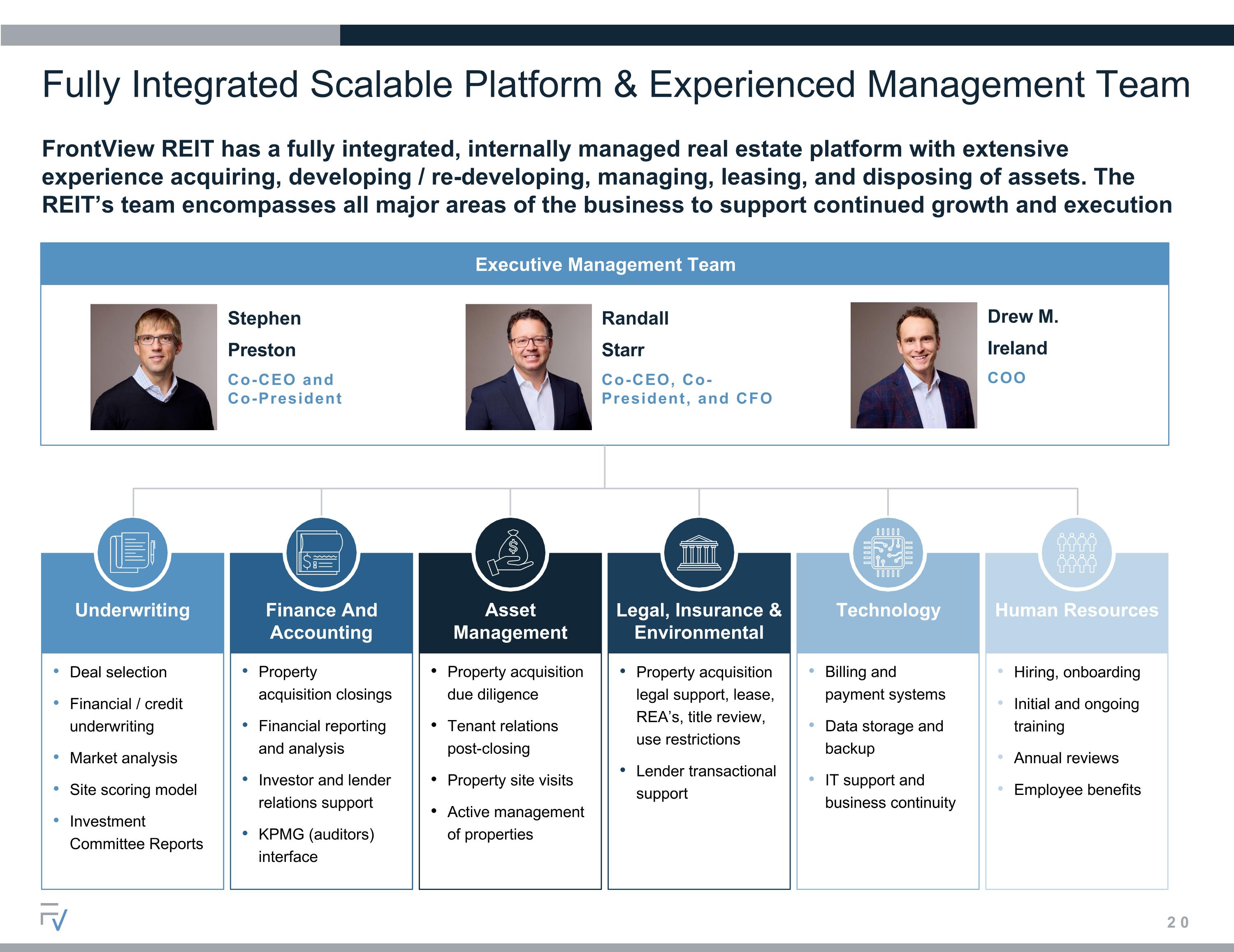Open Randall Starr's headshot photo
The width and height of the screenshot is (1234, 952).
(x=528, y=367)
